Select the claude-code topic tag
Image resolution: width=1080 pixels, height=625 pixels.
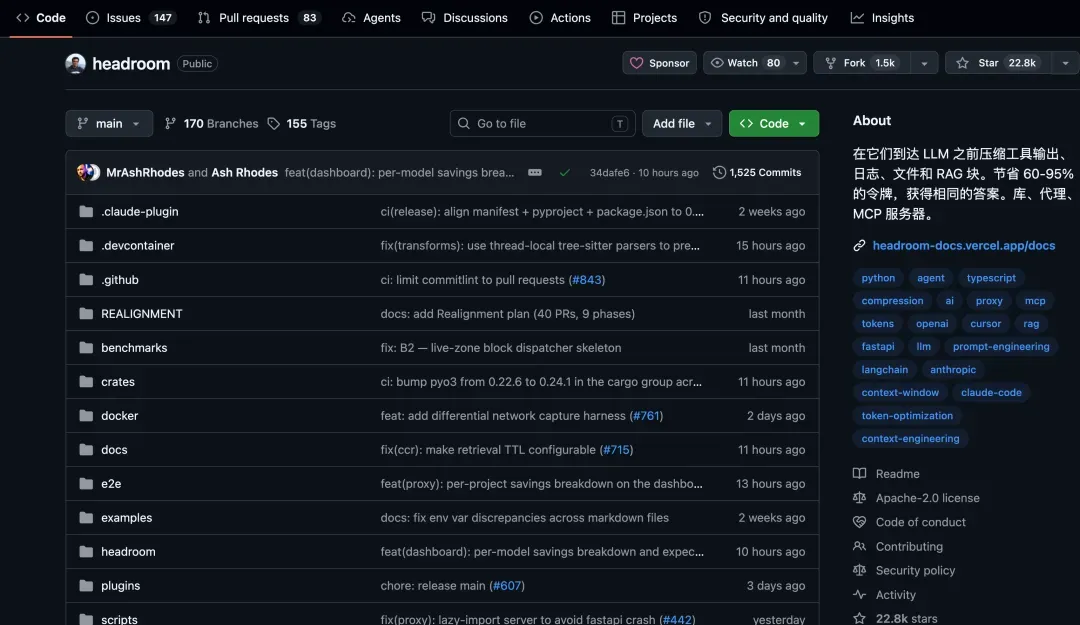coord(990,392)
